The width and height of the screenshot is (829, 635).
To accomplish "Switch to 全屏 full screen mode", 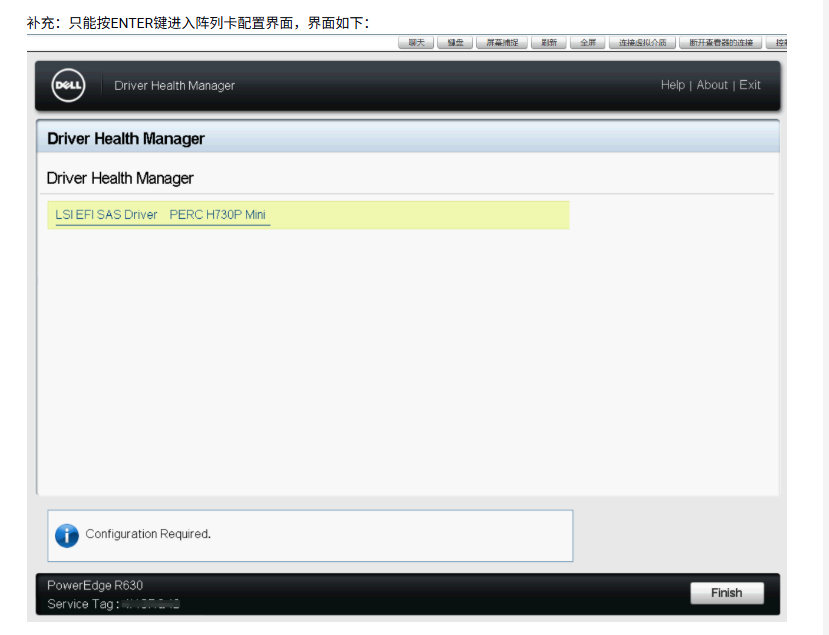I will tap(588, 43).
